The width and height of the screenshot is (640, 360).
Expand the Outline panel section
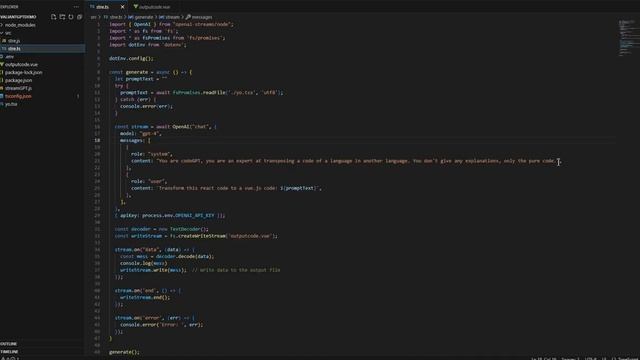click(x=9, y=344)
